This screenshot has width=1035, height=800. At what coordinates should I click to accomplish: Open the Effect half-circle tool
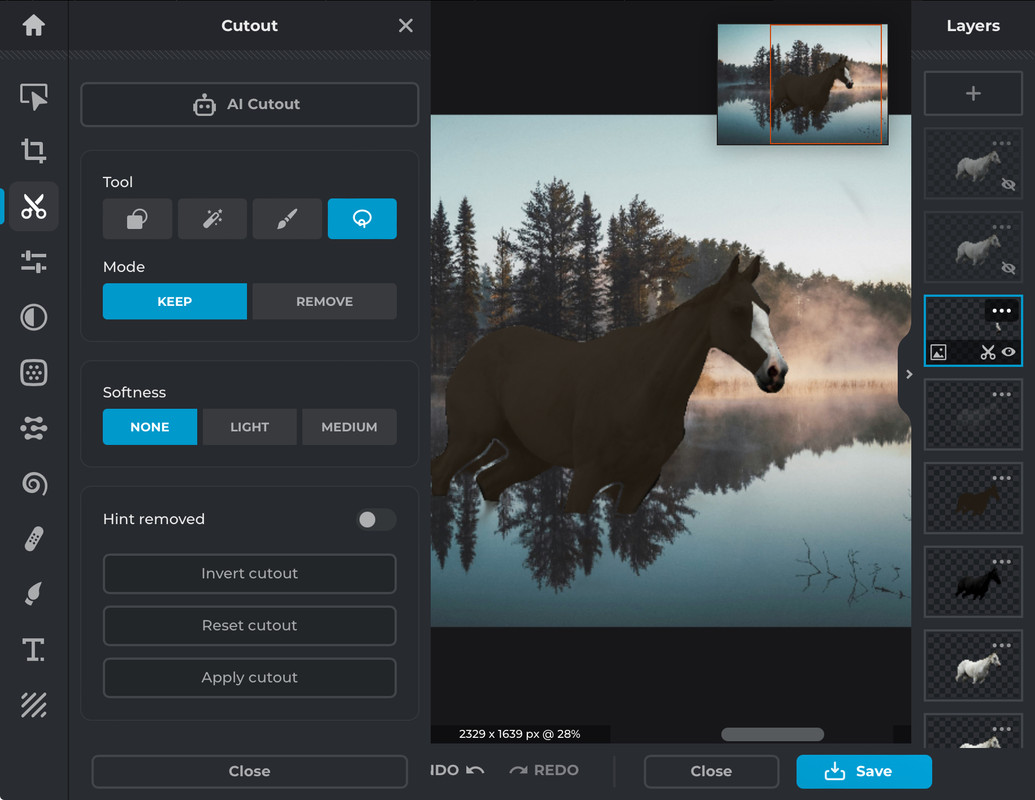tap(34, 317)
